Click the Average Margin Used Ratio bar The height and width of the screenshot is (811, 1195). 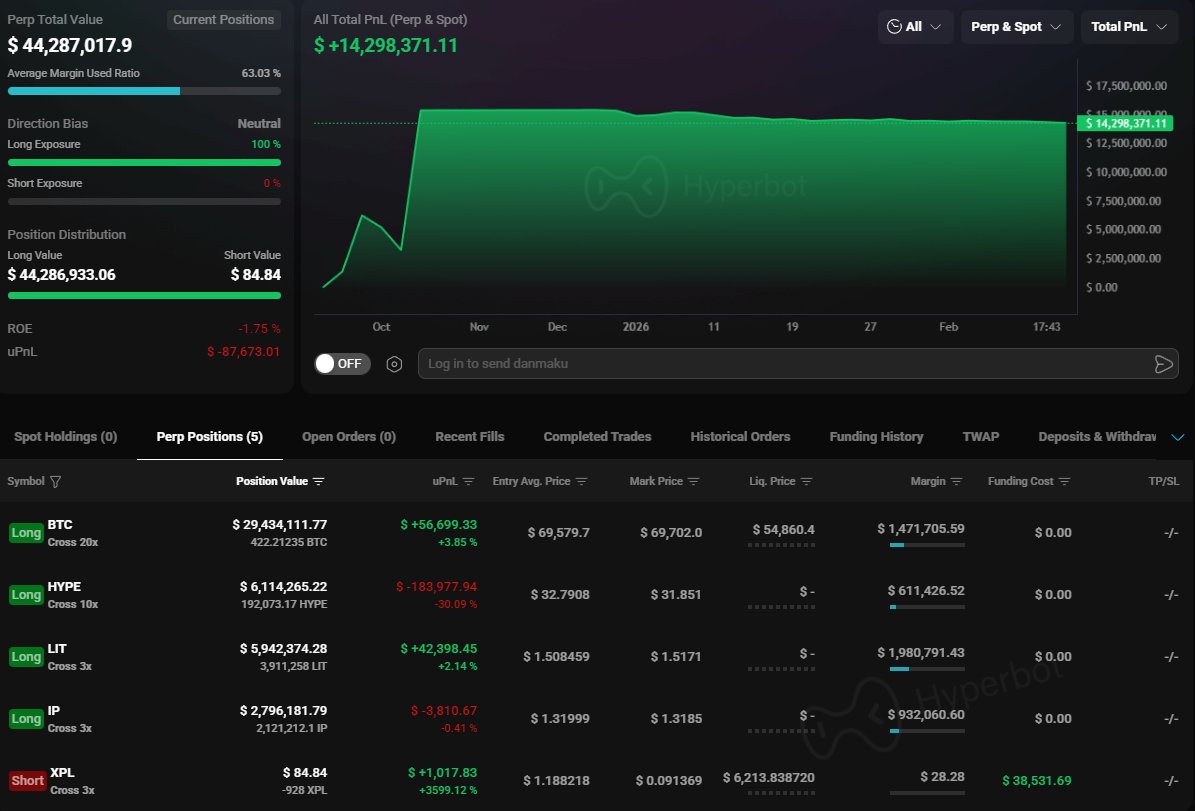(144, 91)
